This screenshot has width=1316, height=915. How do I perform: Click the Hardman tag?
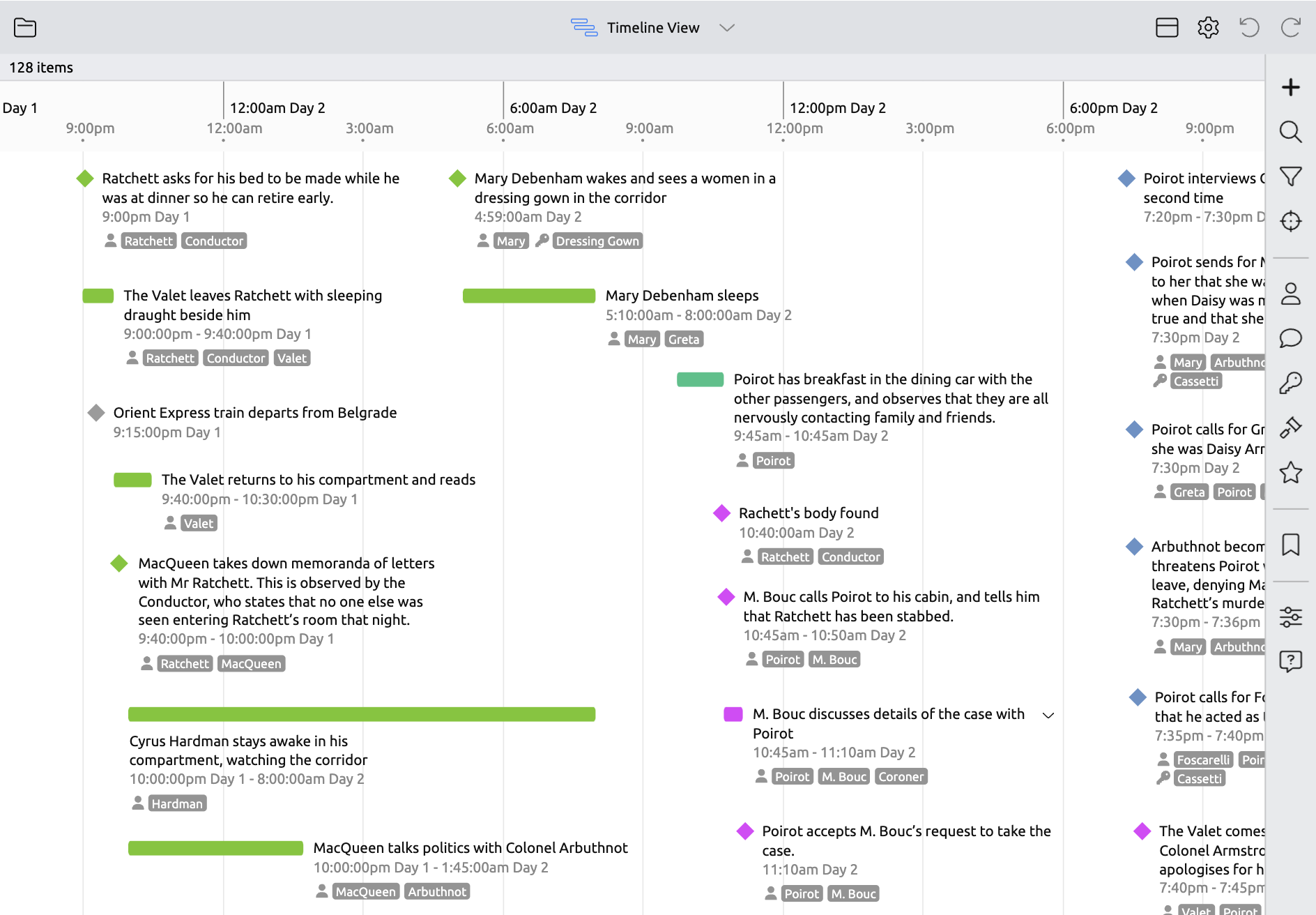177,804
